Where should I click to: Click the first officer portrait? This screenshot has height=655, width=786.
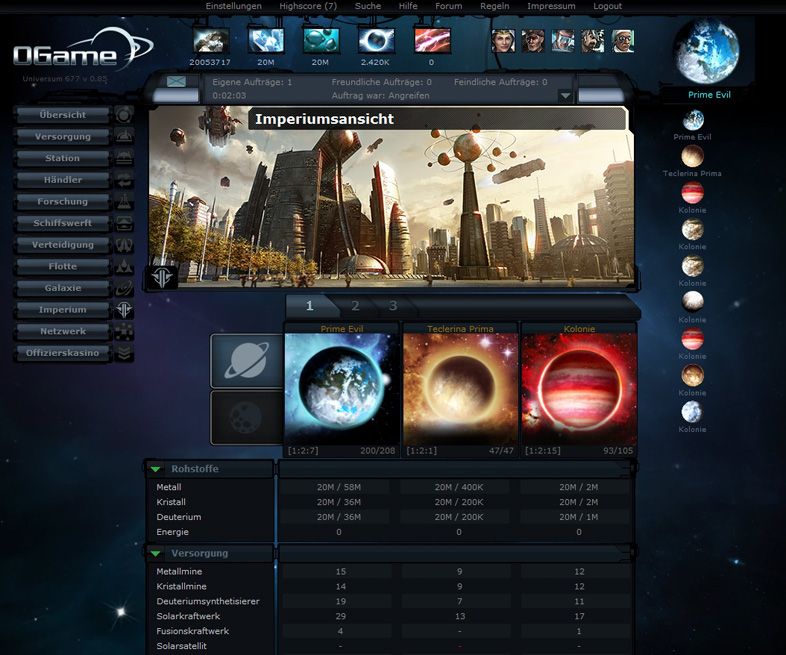coord(502,41)
